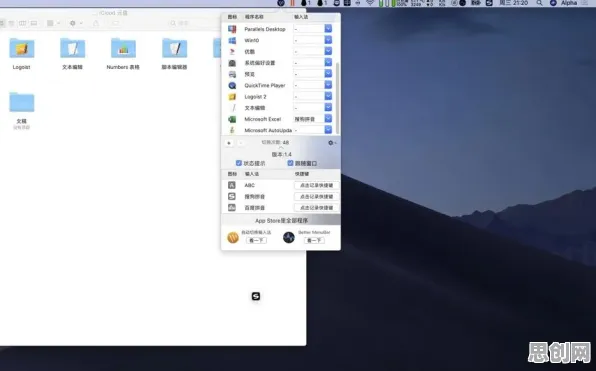Open the Logoist folder in Finder
This screenshot has width=596, height=371.
[x=22, y=48]
